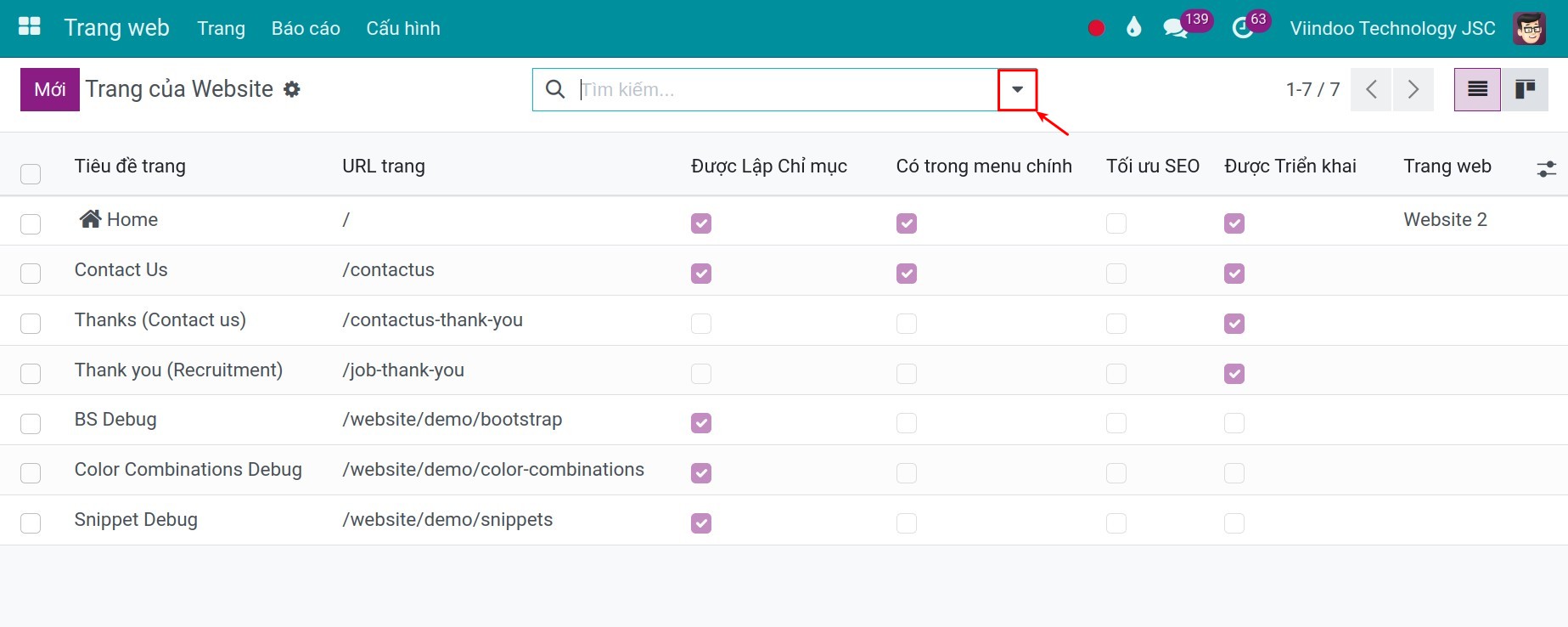This screenshot has height=627, width=1568.
Task: Select all rows with header checkbox
Action: click(x=31, y=174)
